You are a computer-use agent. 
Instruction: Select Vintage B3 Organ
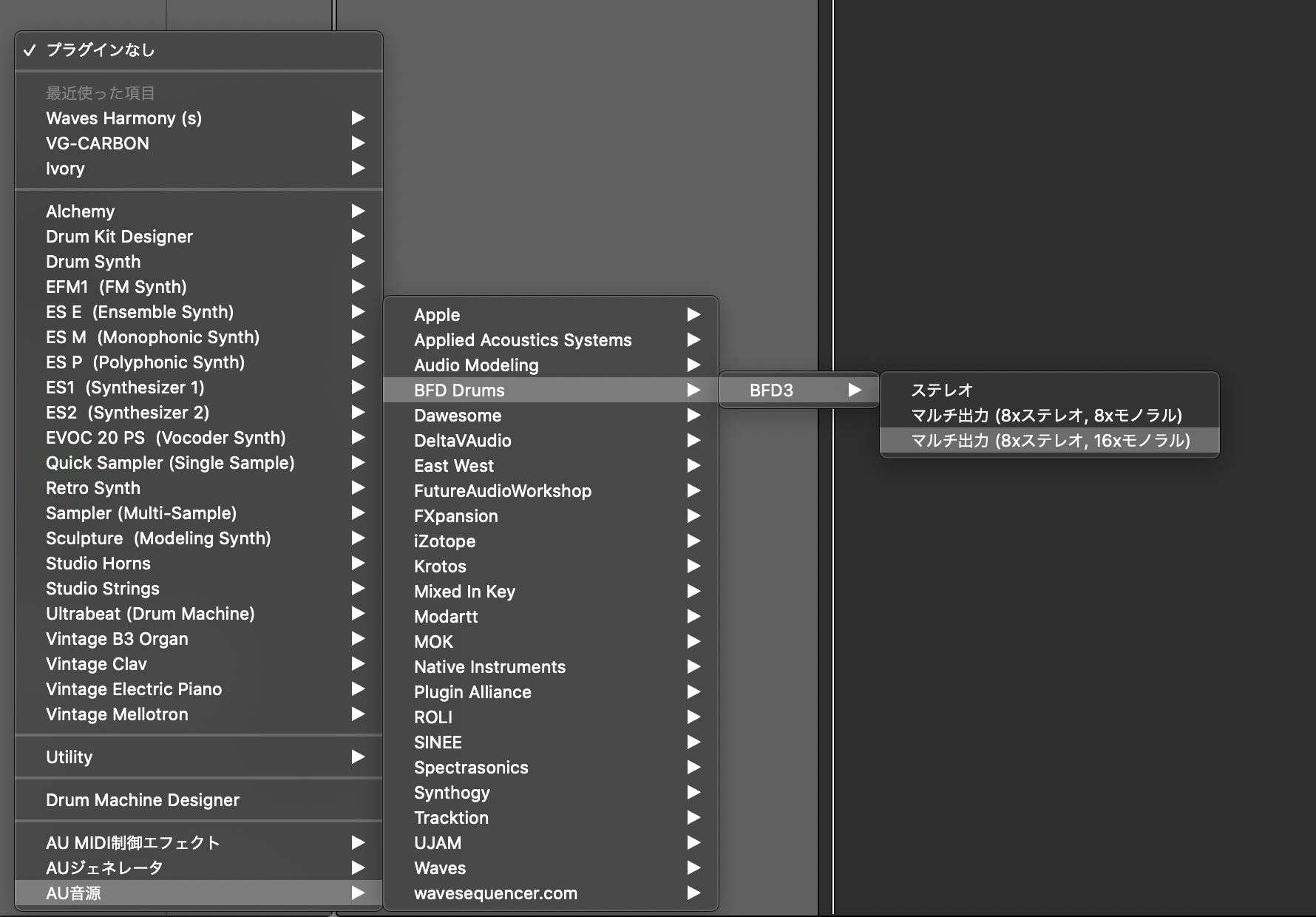(x=198, y=639)
